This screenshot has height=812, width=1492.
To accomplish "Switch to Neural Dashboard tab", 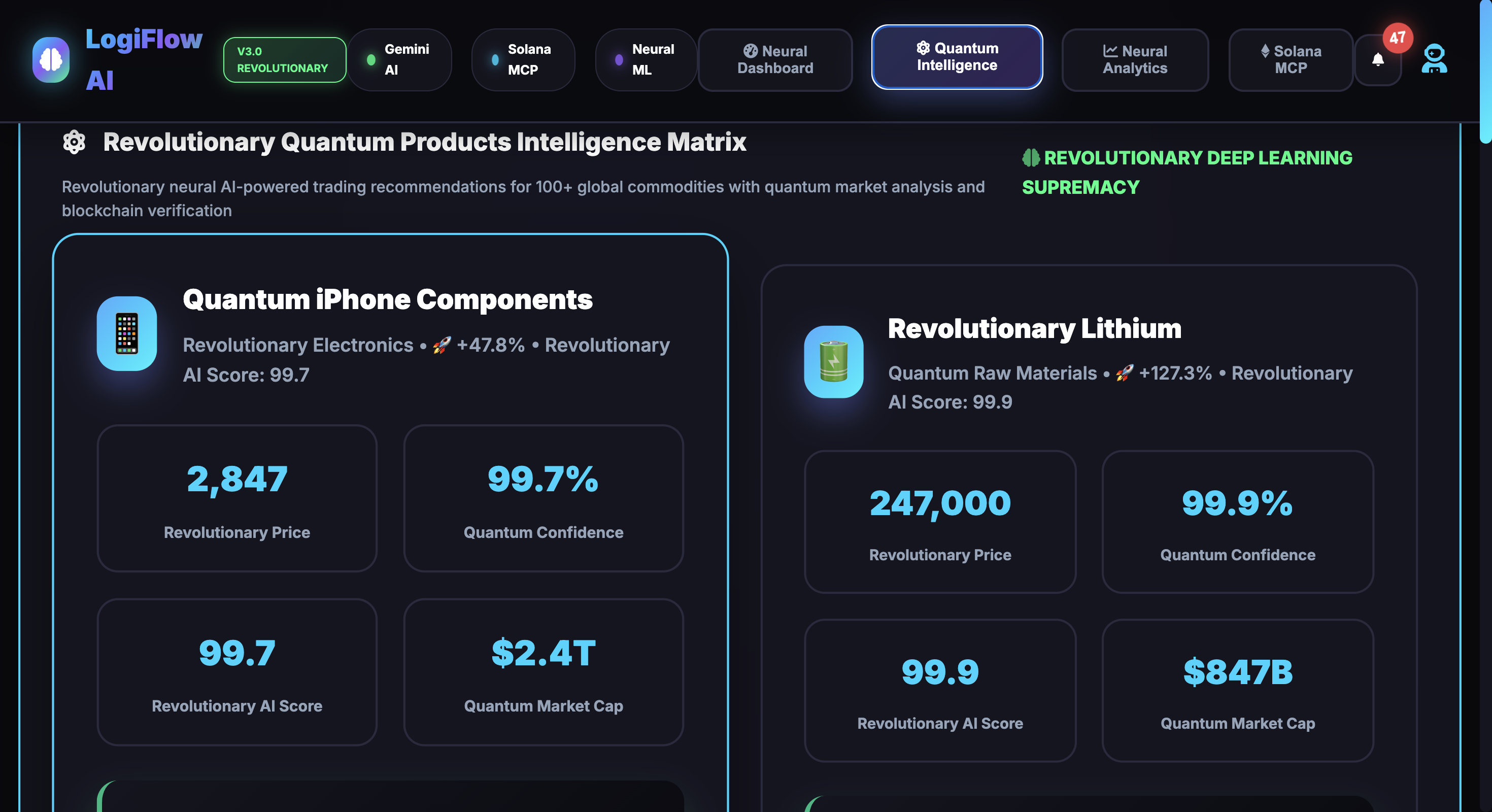I will point(774,60).
